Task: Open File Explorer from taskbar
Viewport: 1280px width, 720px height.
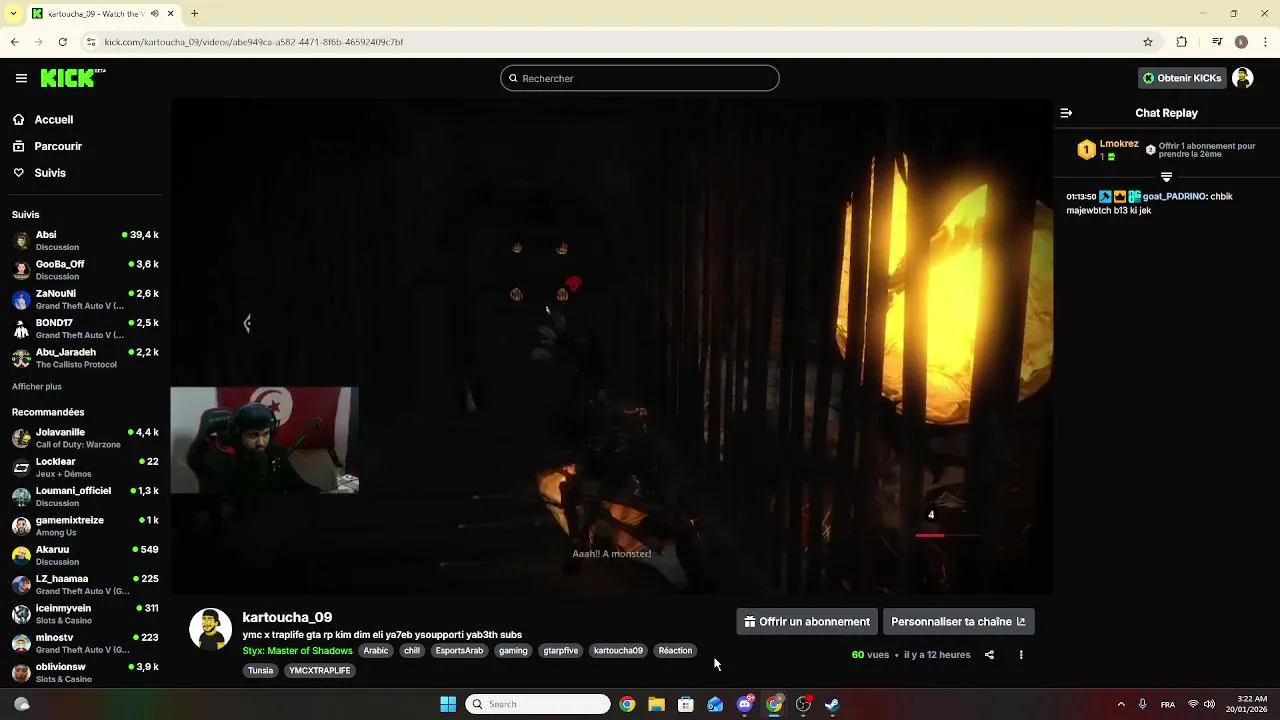Action: coord(656,704)
